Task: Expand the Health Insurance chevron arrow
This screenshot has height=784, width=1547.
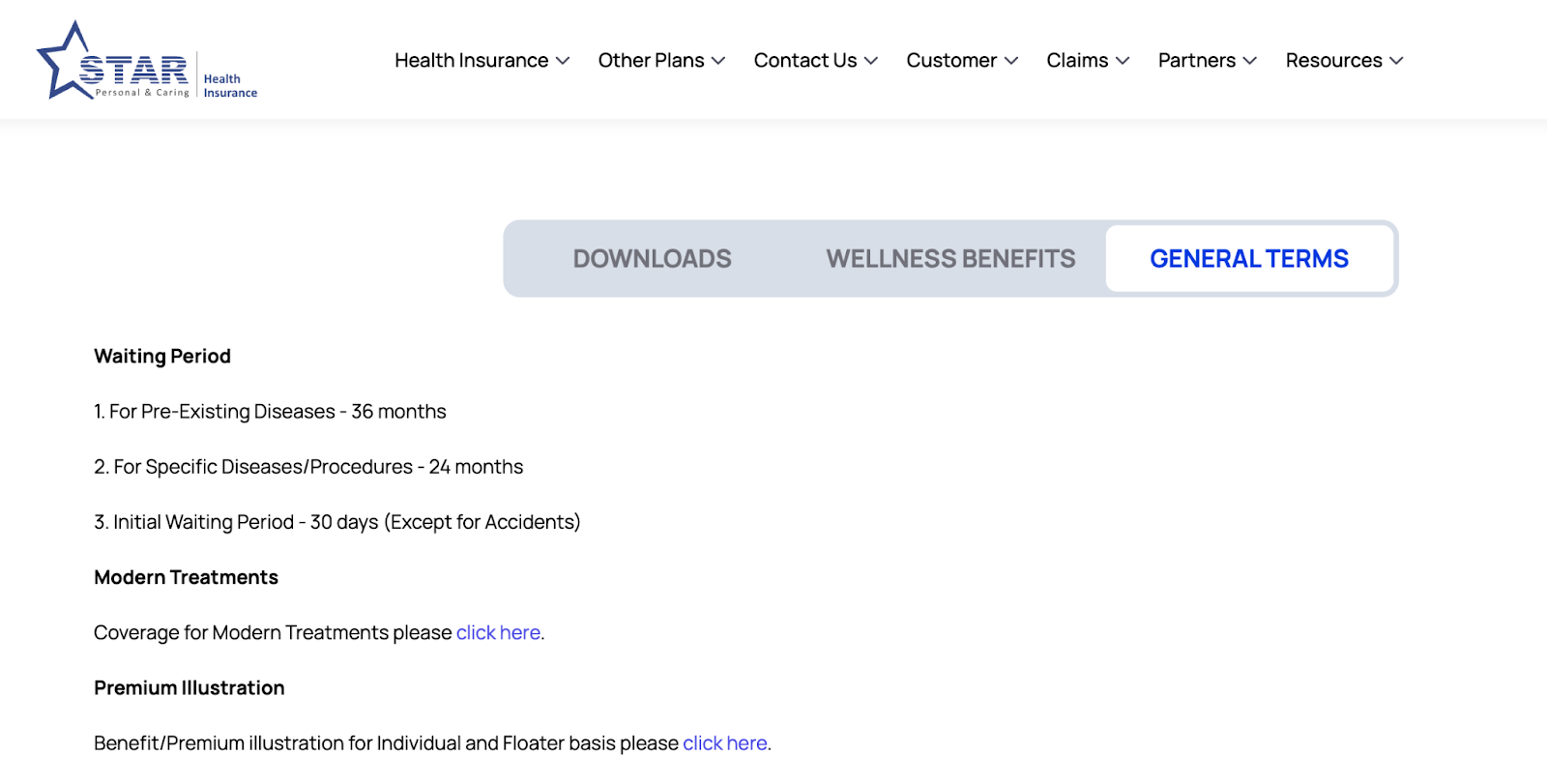Action: click(x=563, y=61)
